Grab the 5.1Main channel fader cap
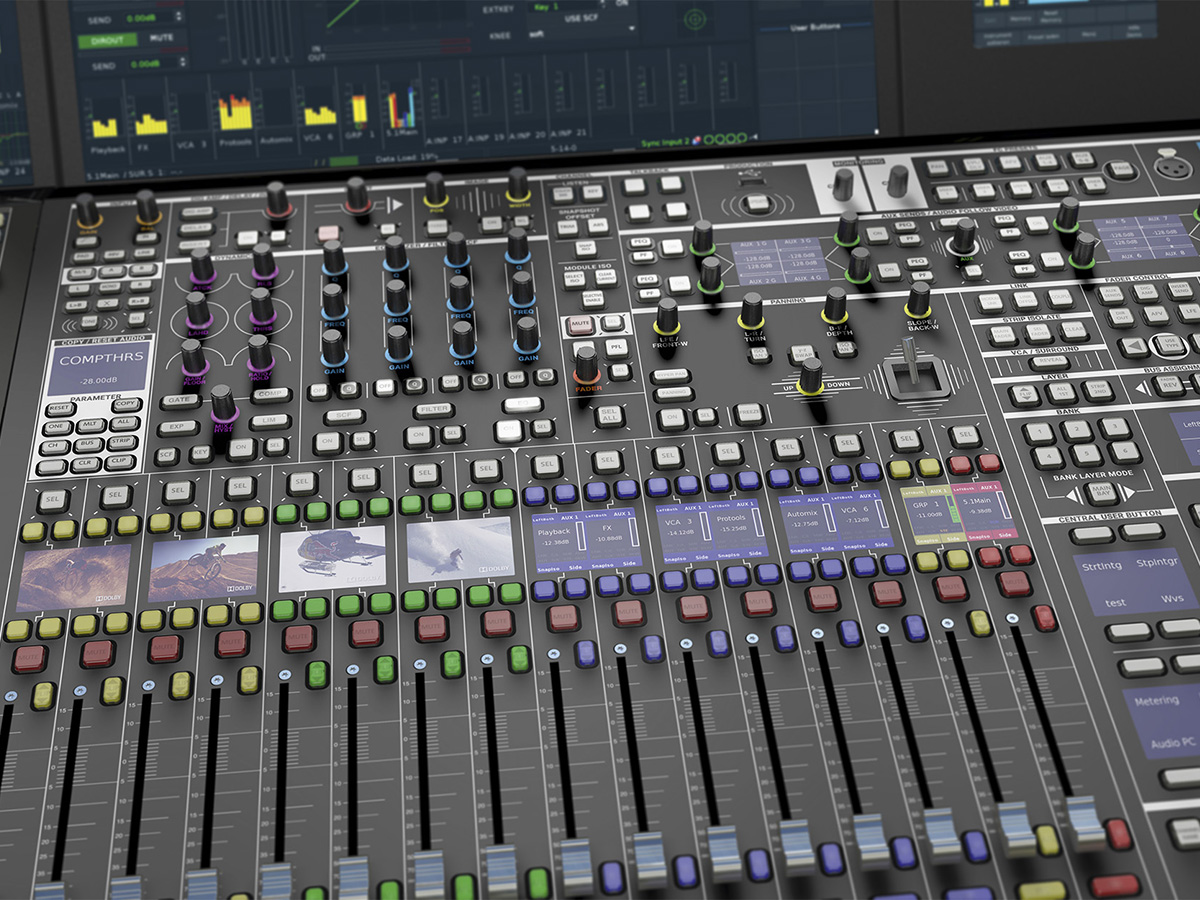 [1087, 823]
